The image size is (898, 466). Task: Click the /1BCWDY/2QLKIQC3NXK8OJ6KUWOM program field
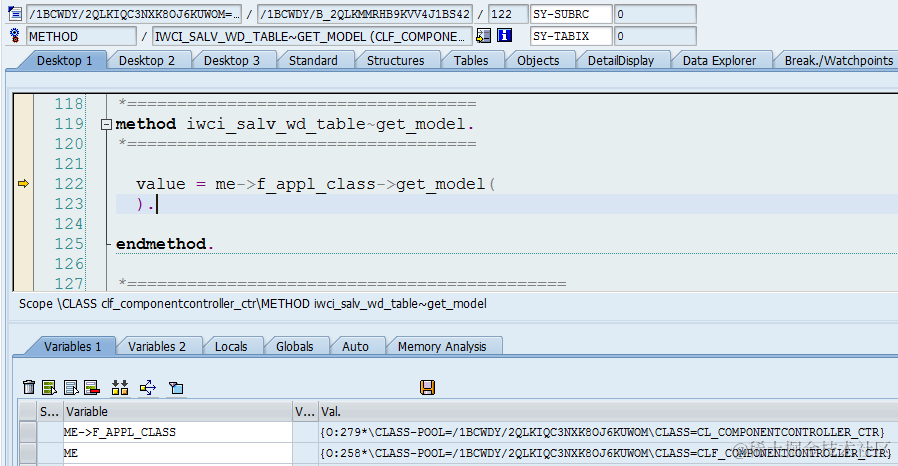coord(134,14)
